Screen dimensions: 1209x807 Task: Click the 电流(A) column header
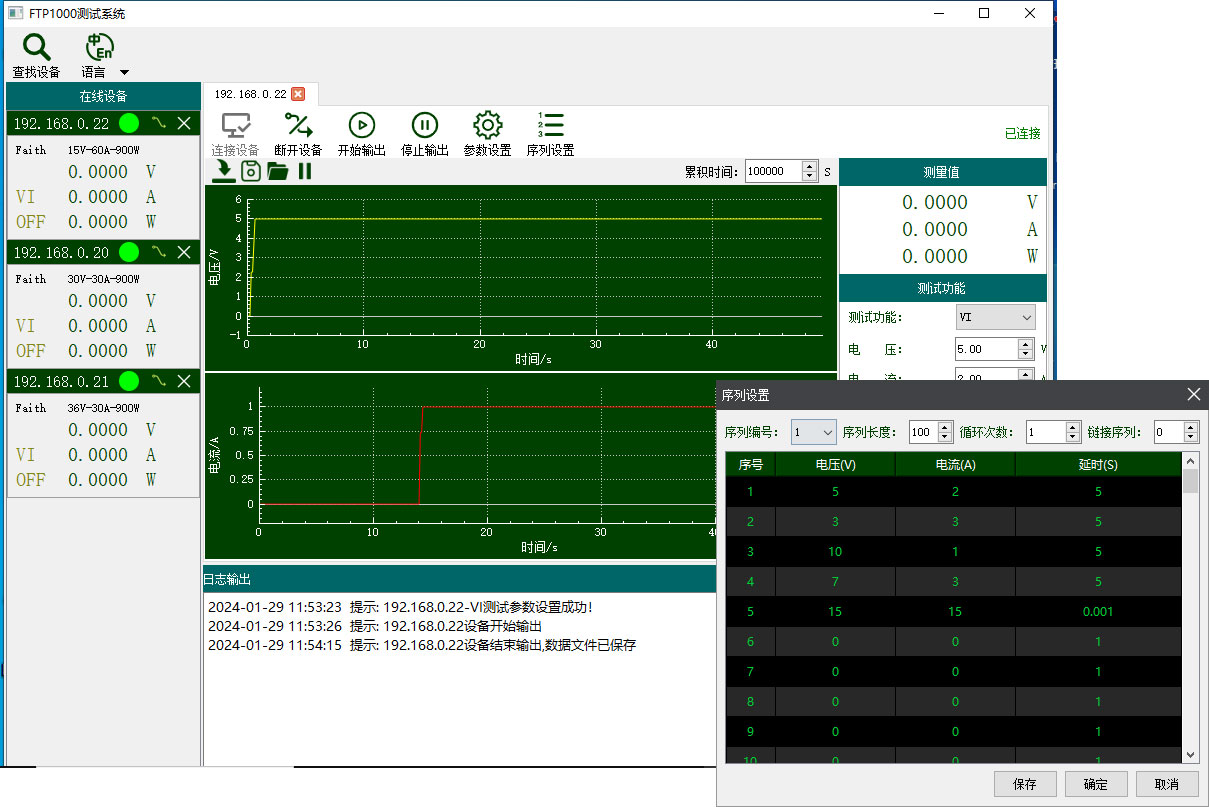point(955,464)
